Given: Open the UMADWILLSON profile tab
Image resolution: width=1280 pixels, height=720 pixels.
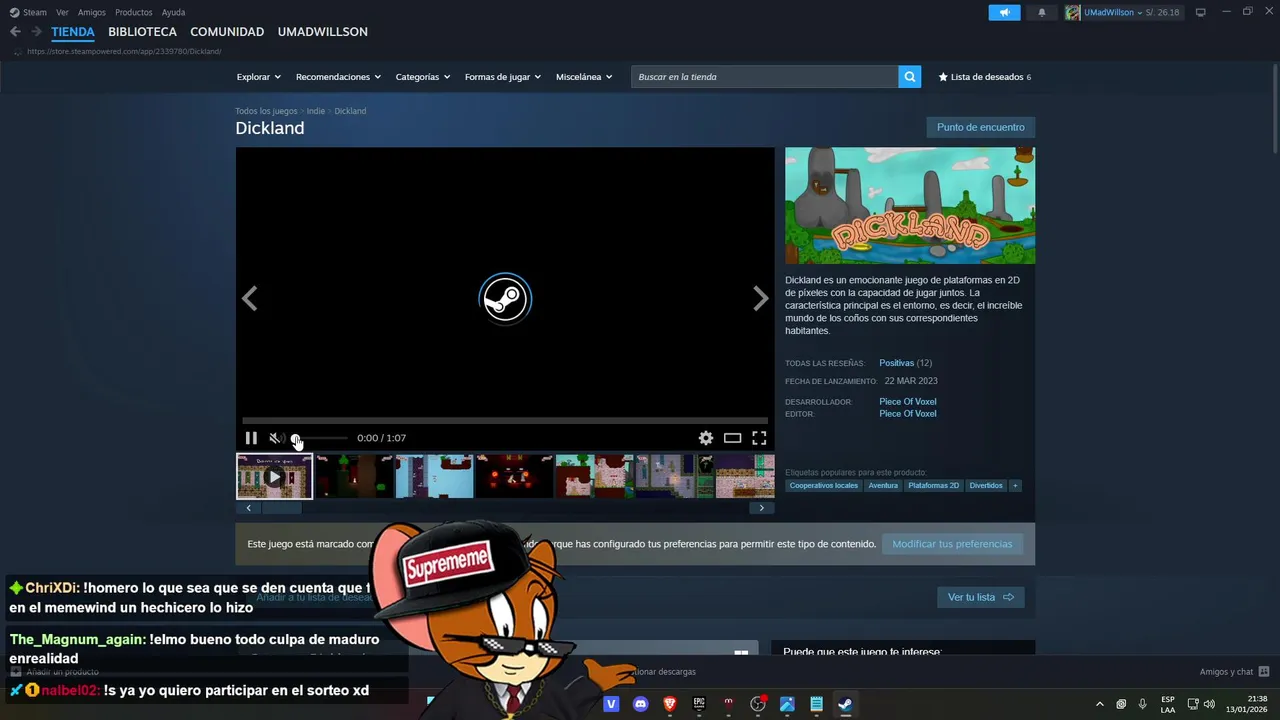Looking at the screenshot, I should click(x=322, y=32).
